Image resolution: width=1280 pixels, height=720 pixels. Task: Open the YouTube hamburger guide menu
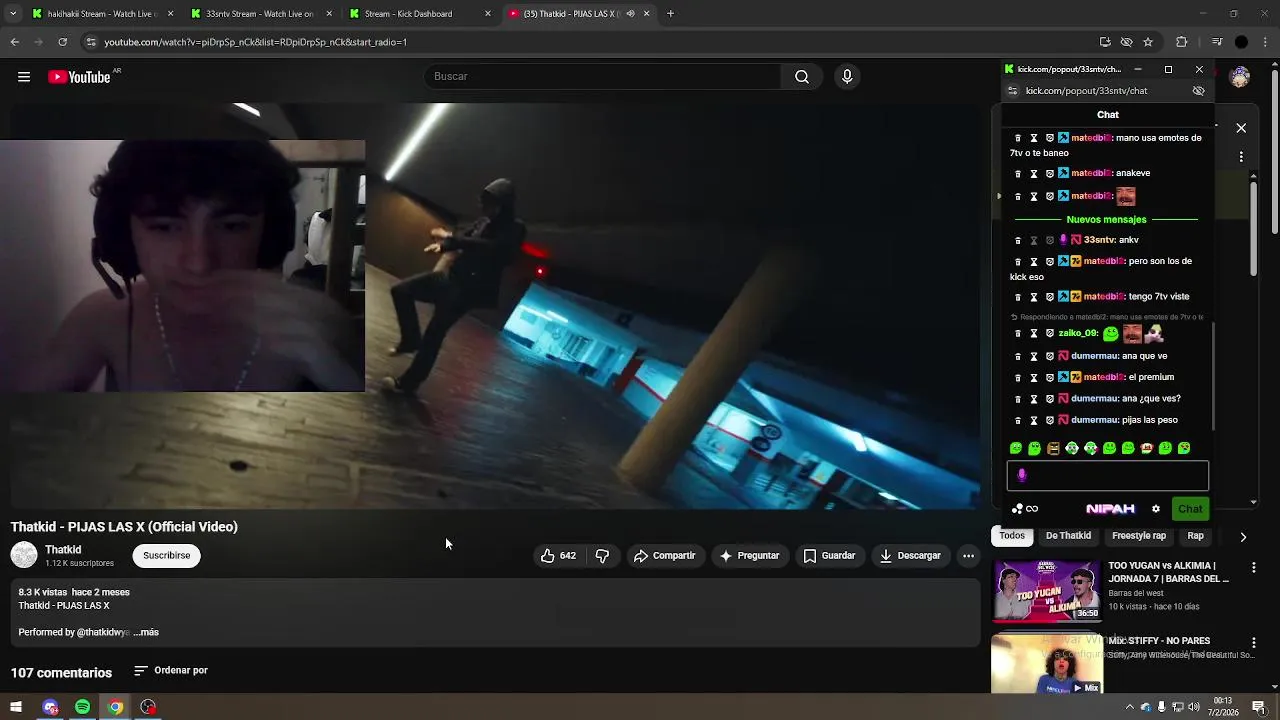(x=24, y=77)
